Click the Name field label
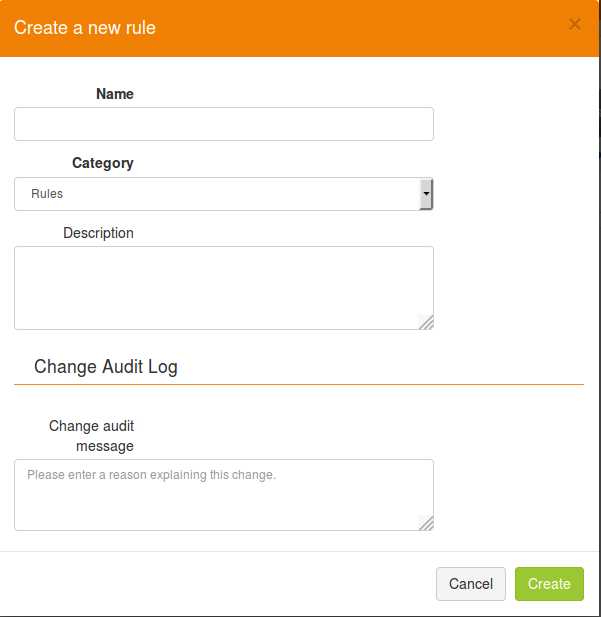601x617 pixels. (115, 94)
